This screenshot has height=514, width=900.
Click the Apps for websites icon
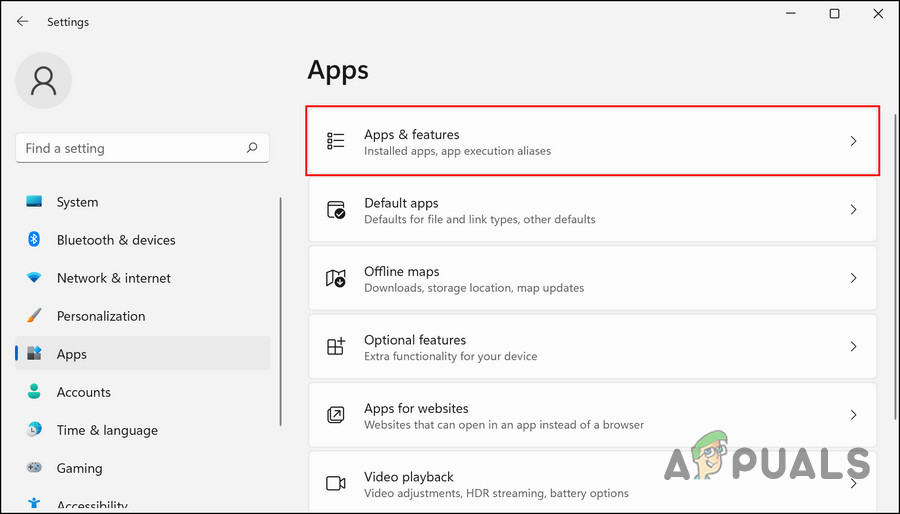336,415
